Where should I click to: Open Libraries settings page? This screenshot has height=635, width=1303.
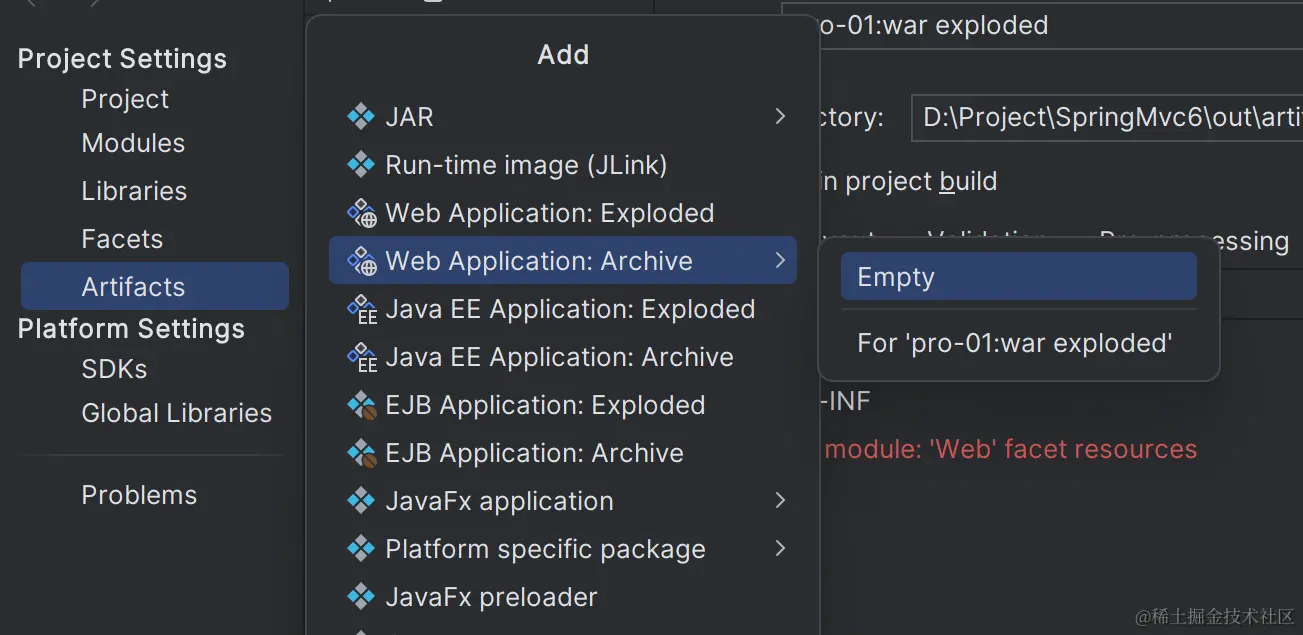point(134,191)
